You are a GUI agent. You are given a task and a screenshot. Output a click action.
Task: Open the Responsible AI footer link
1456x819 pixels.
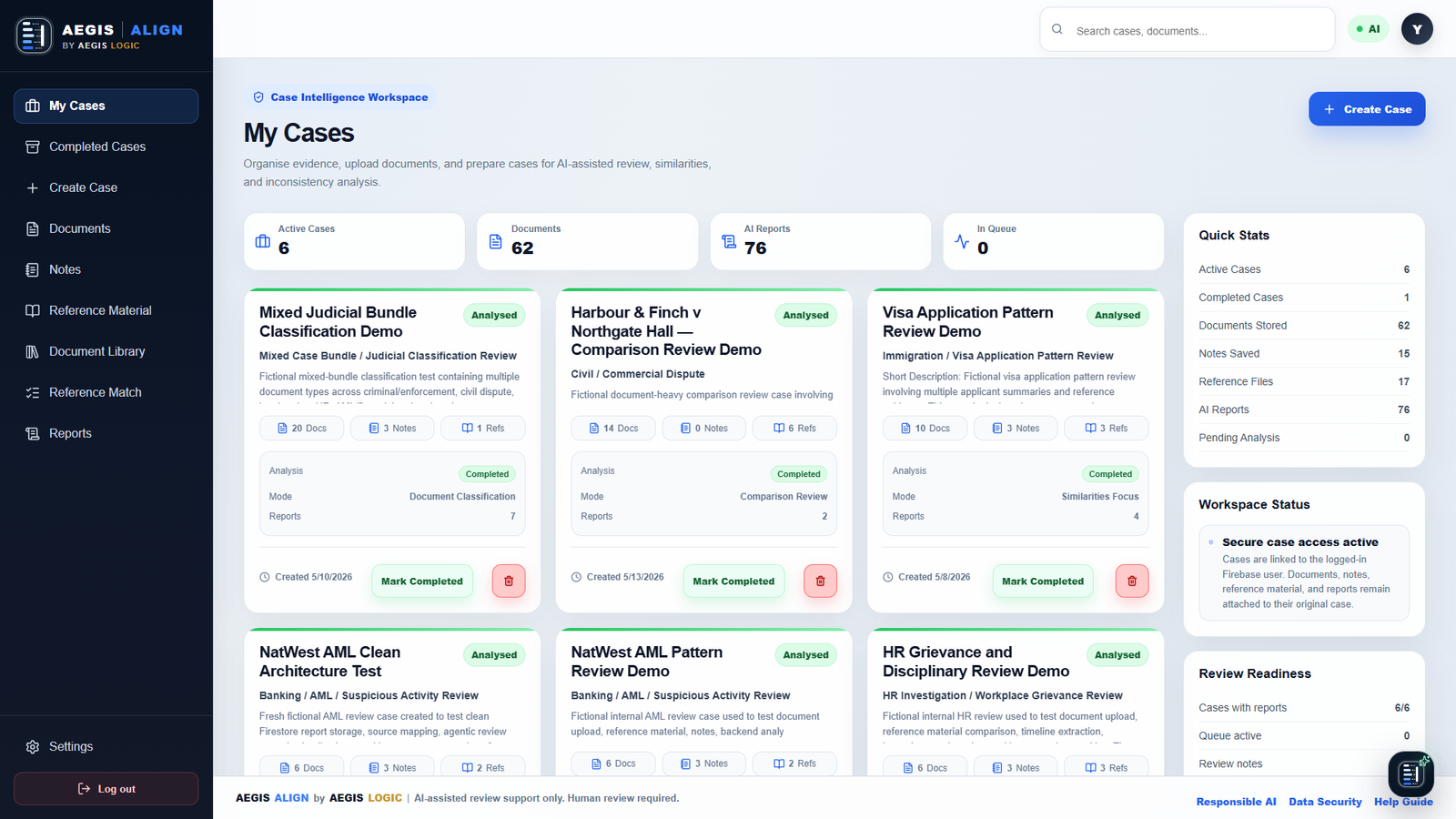(1236, 802)
